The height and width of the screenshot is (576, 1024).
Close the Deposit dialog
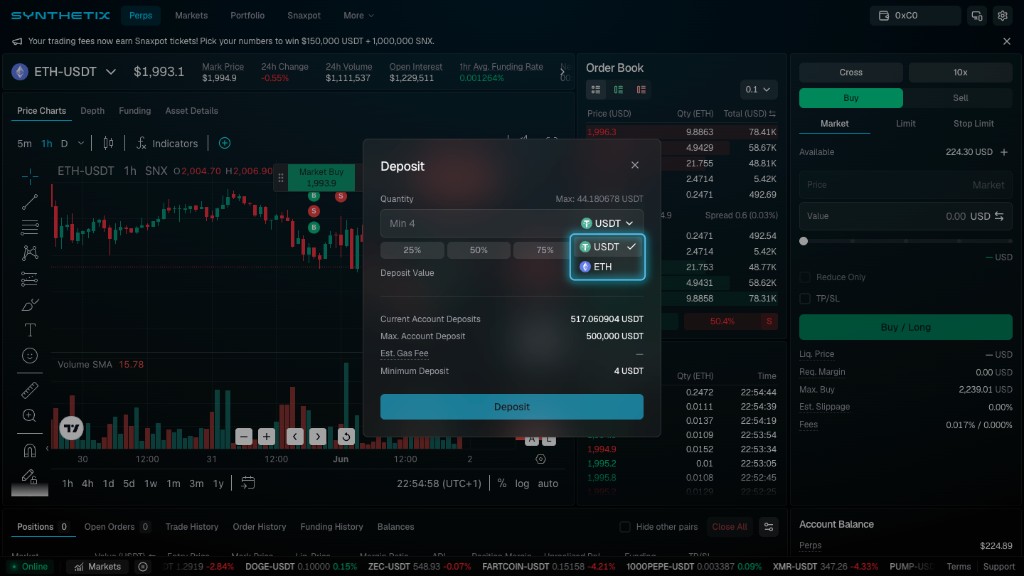pyautogui.click(x=635, y=165)
